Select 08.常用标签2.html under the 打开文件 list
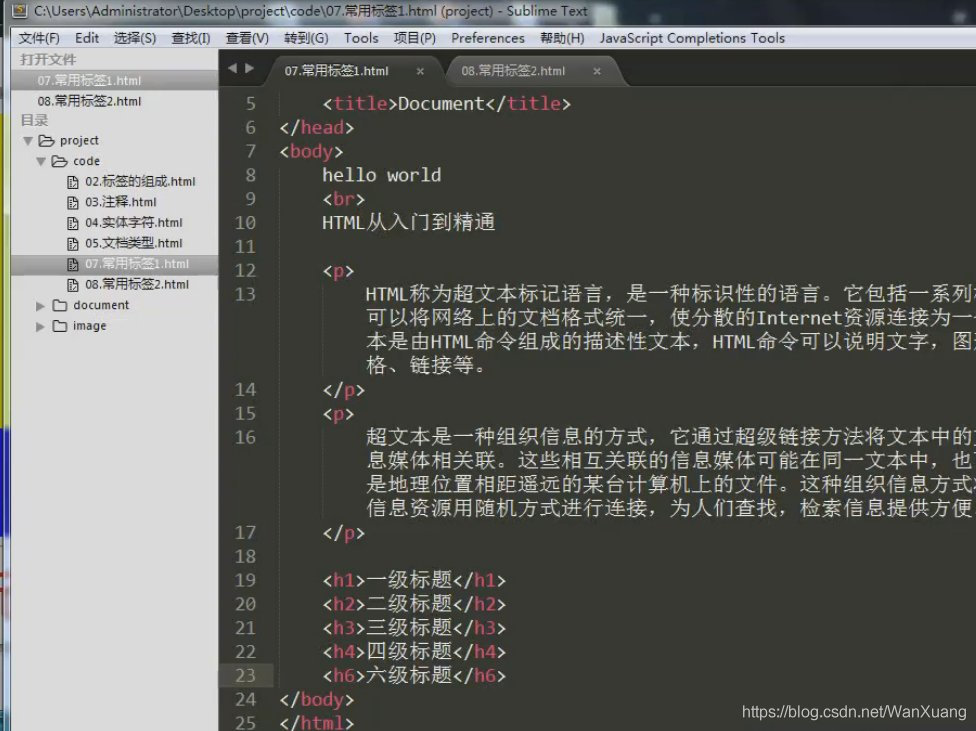Image resolution: width=976 pixels, height=731 pixels. point(89,101)
